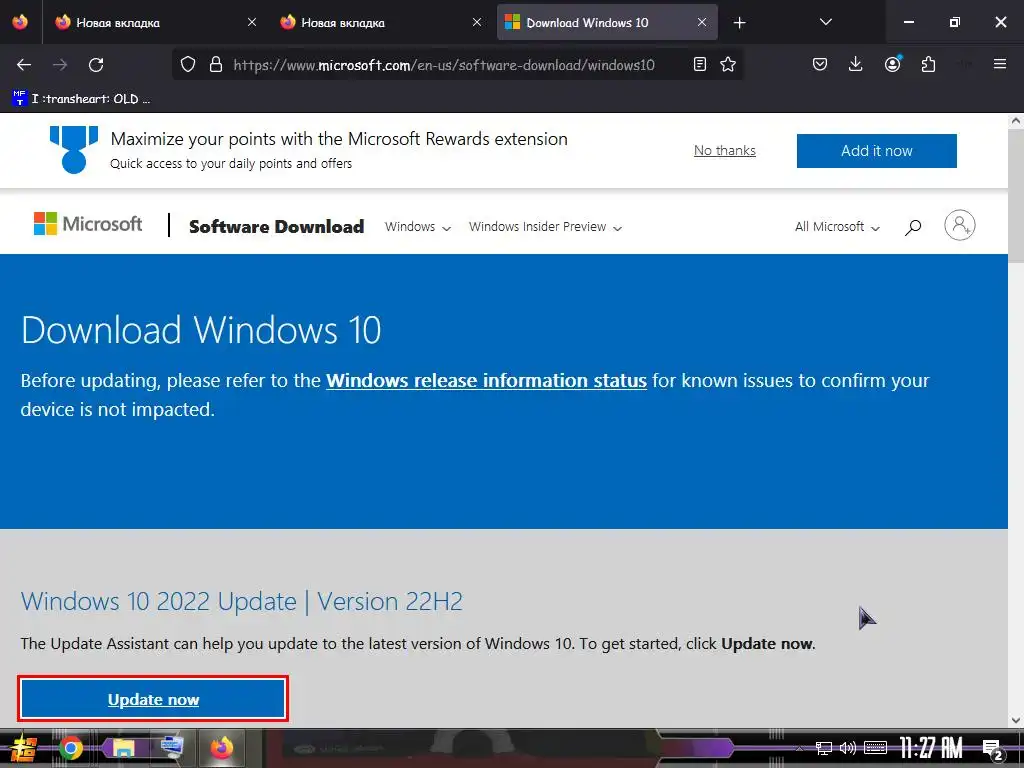The width and height of the screenshot is (1024, 768).
Task: Reload the page with the refresh icon
Action: [96, 65]
